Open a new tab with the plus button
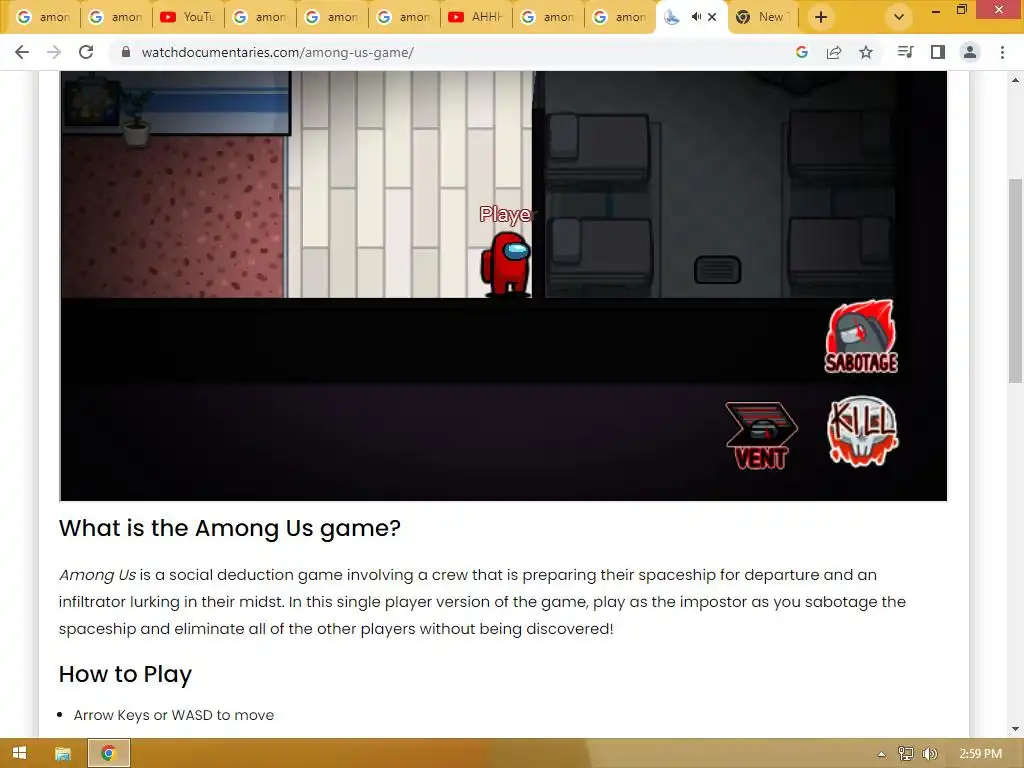Image resolution: width=1024 pixels, height=768 pixels. pyautogui.click(x=821, y=17)
